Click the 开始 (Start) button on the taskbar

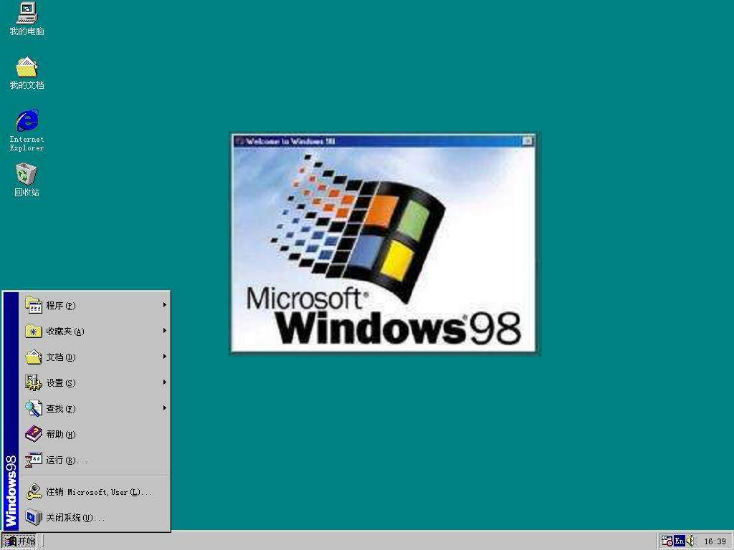click(x=20, y=541)
